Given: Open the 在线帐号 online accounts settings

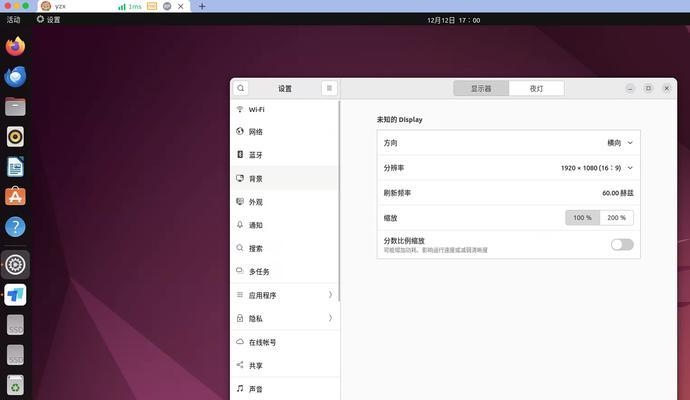Looking at the screenshot, I should [285, 342].
